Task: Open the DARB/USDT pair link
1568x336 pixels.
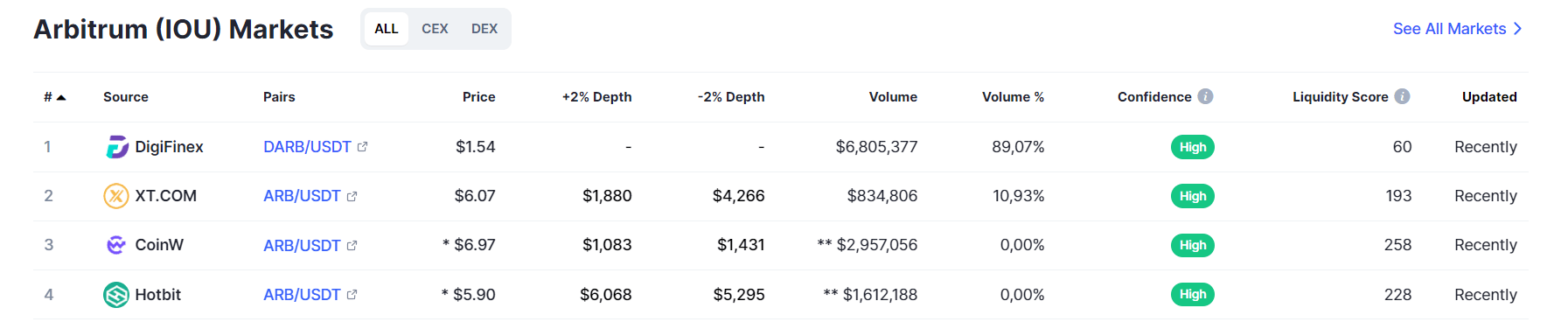Action: coord(307,147)
